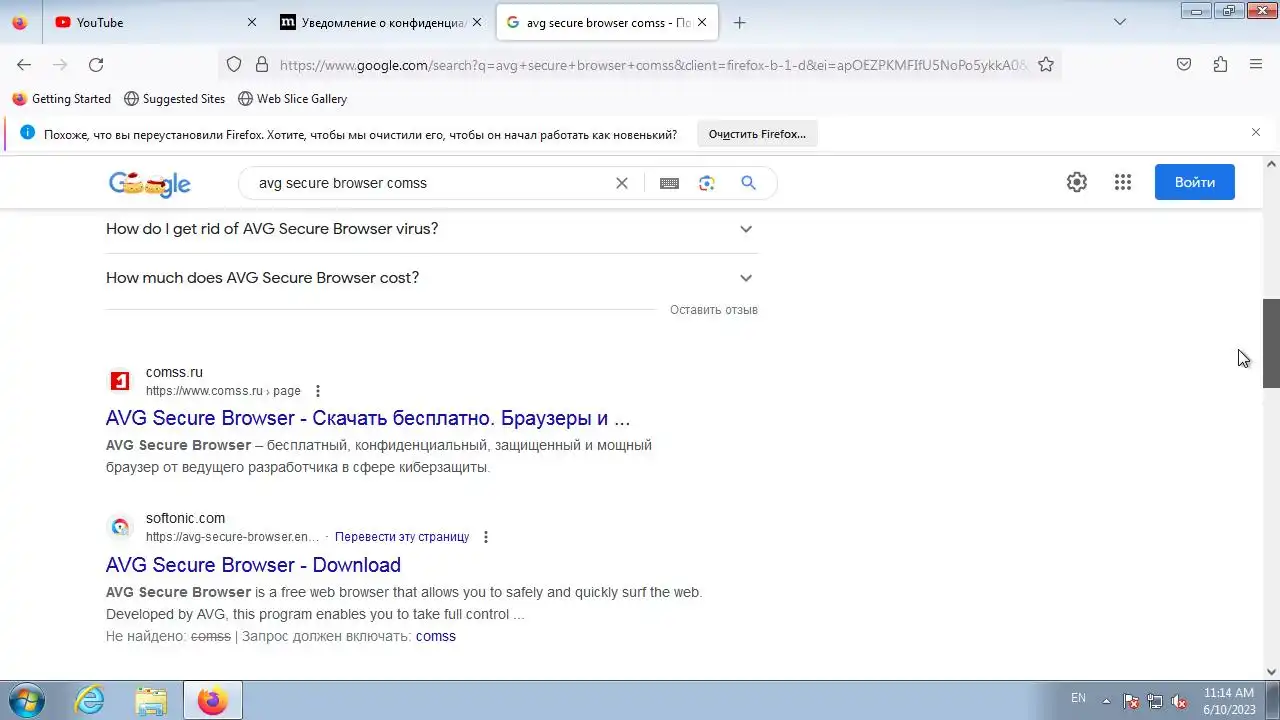
Task: Open the Getting Started bookmark
Action: pos(62,99)
